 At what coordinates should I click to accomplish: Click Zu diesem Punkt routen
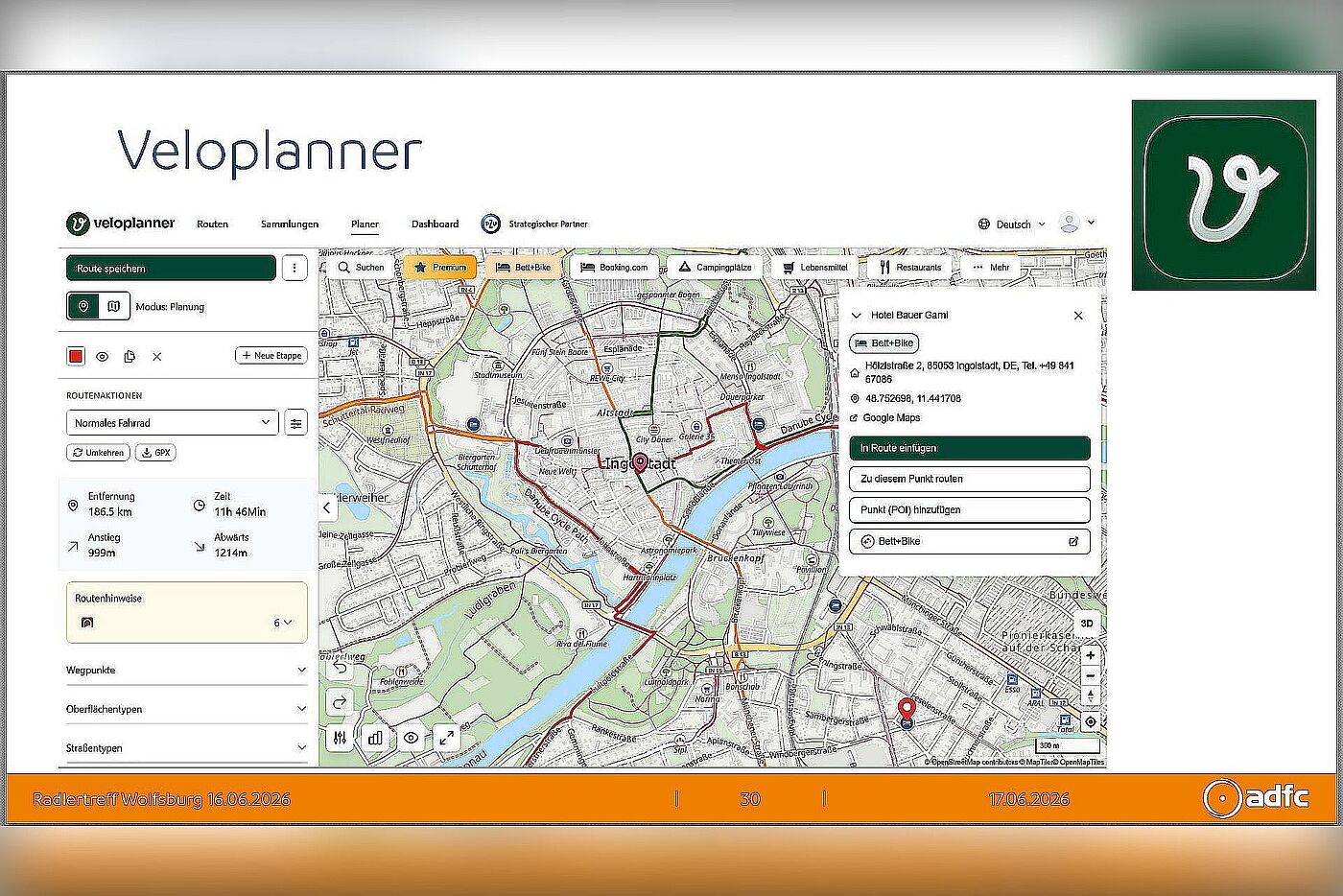click(970, 479)
